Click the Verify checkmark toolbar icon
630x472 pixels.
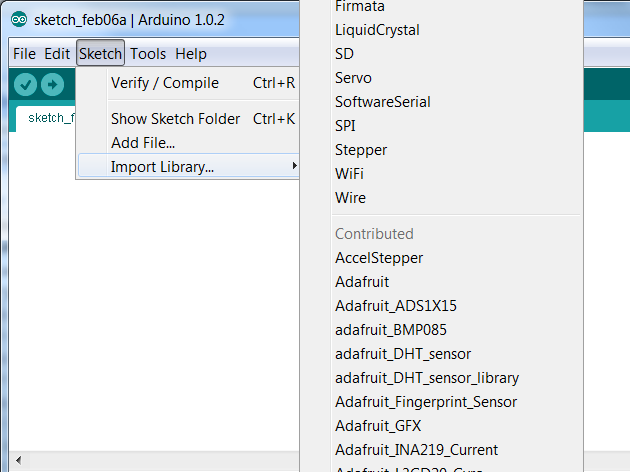click(25, 85)
